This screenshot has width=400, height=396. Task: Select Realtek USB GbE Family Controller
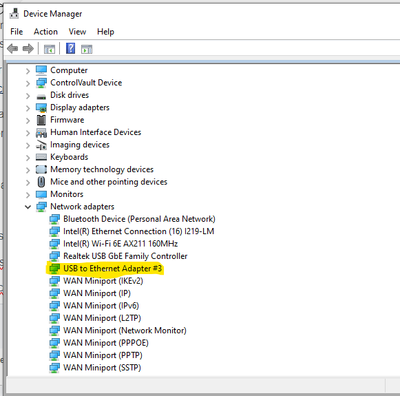point(125,256)
